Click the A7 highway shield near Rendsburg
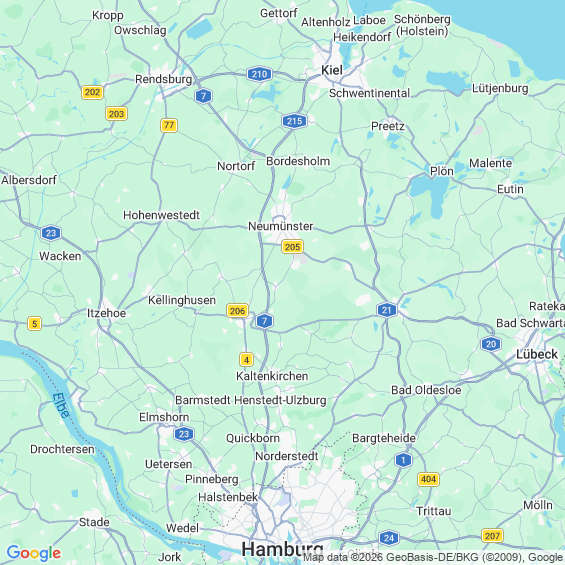The width and height of the screenshot is (565, 565). point(204,96)
